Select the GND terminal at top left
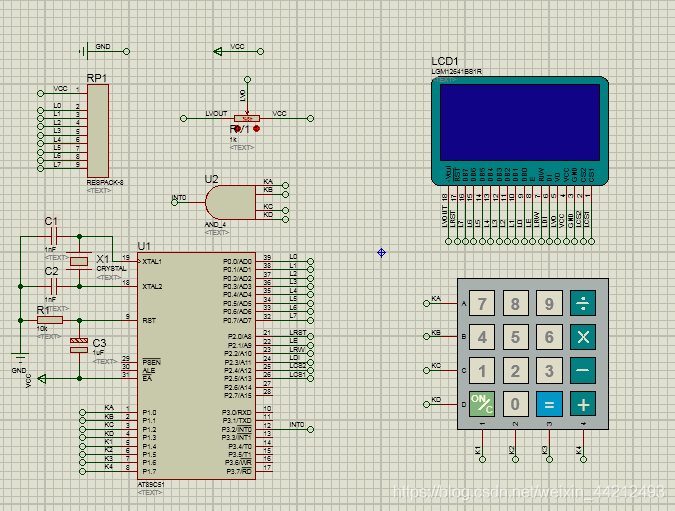Viewport: 675px width, 511px height. coord(82,50)
